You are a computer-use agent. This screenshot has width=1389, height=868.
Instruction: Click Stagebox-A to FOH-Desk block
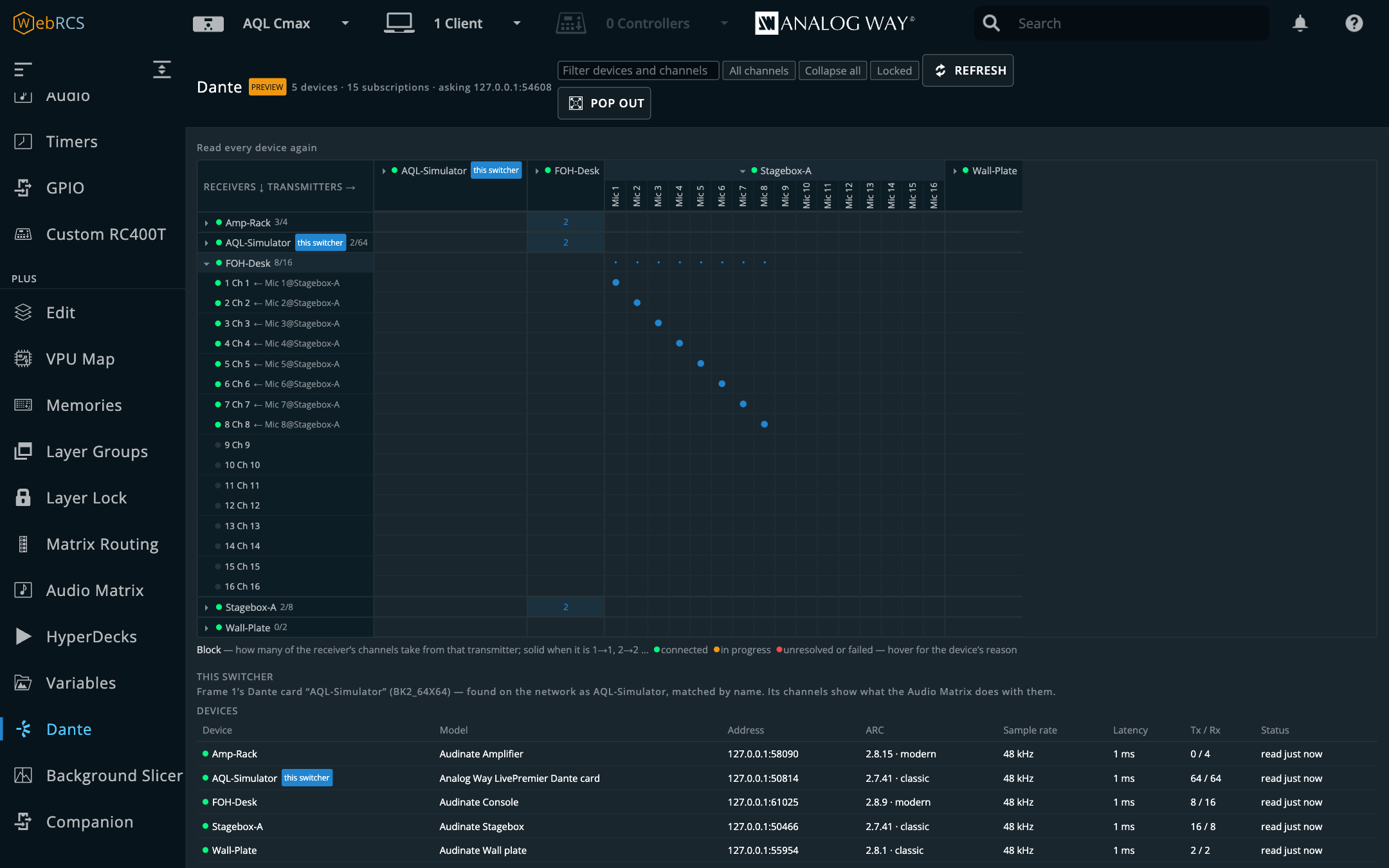coord(566,607)
